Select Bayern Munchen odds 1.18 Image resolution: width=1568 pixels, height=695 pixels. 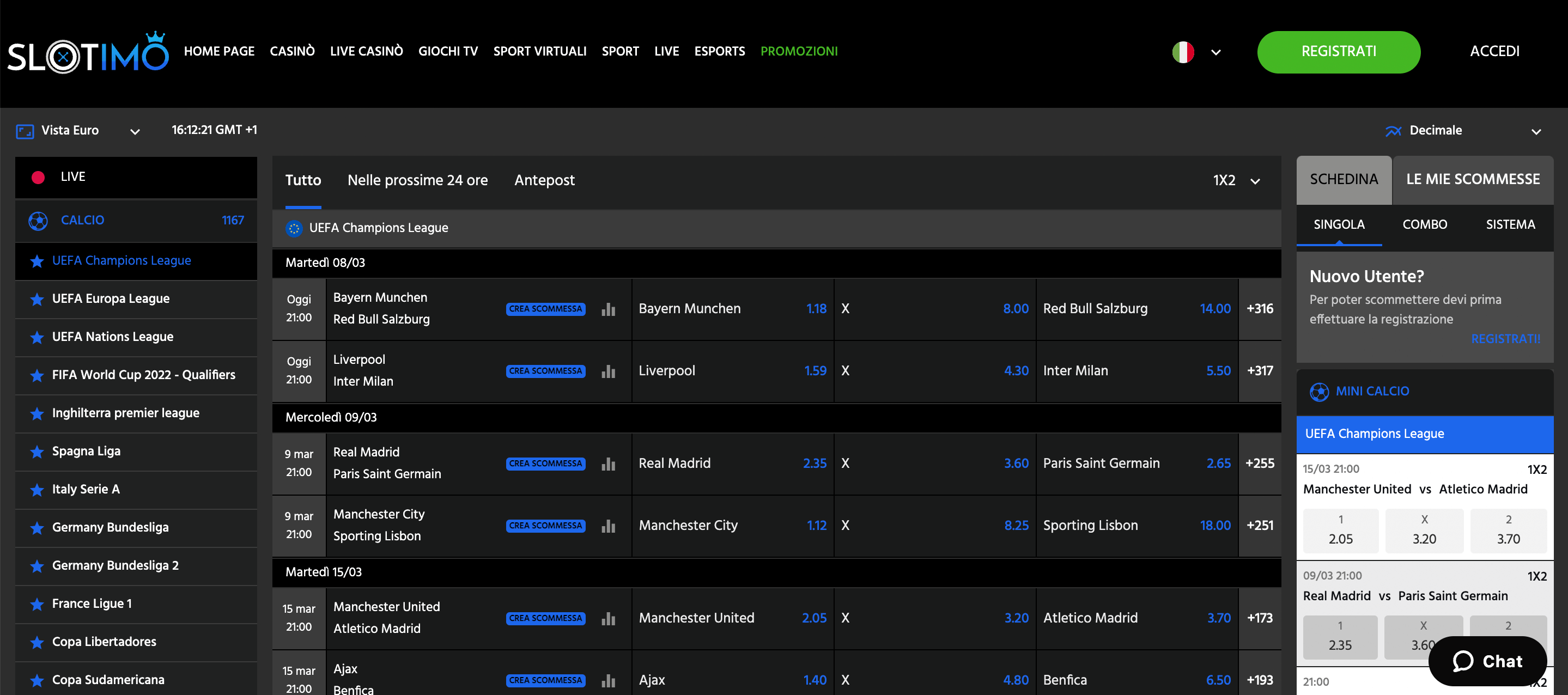click(816, 308)
